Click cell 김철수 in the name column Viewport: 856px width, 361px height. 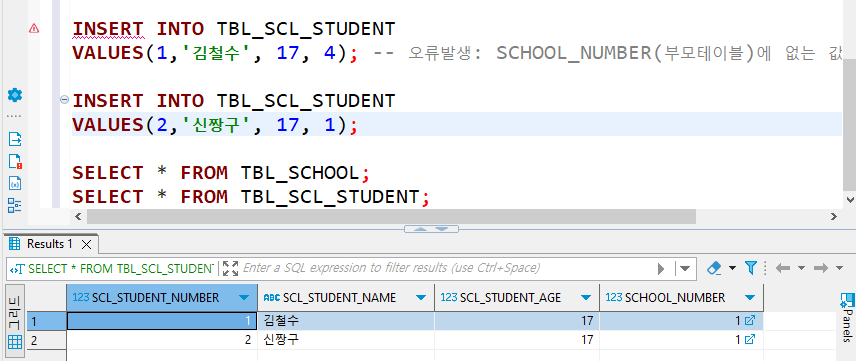pyautogui.click(x=346, y=321)
